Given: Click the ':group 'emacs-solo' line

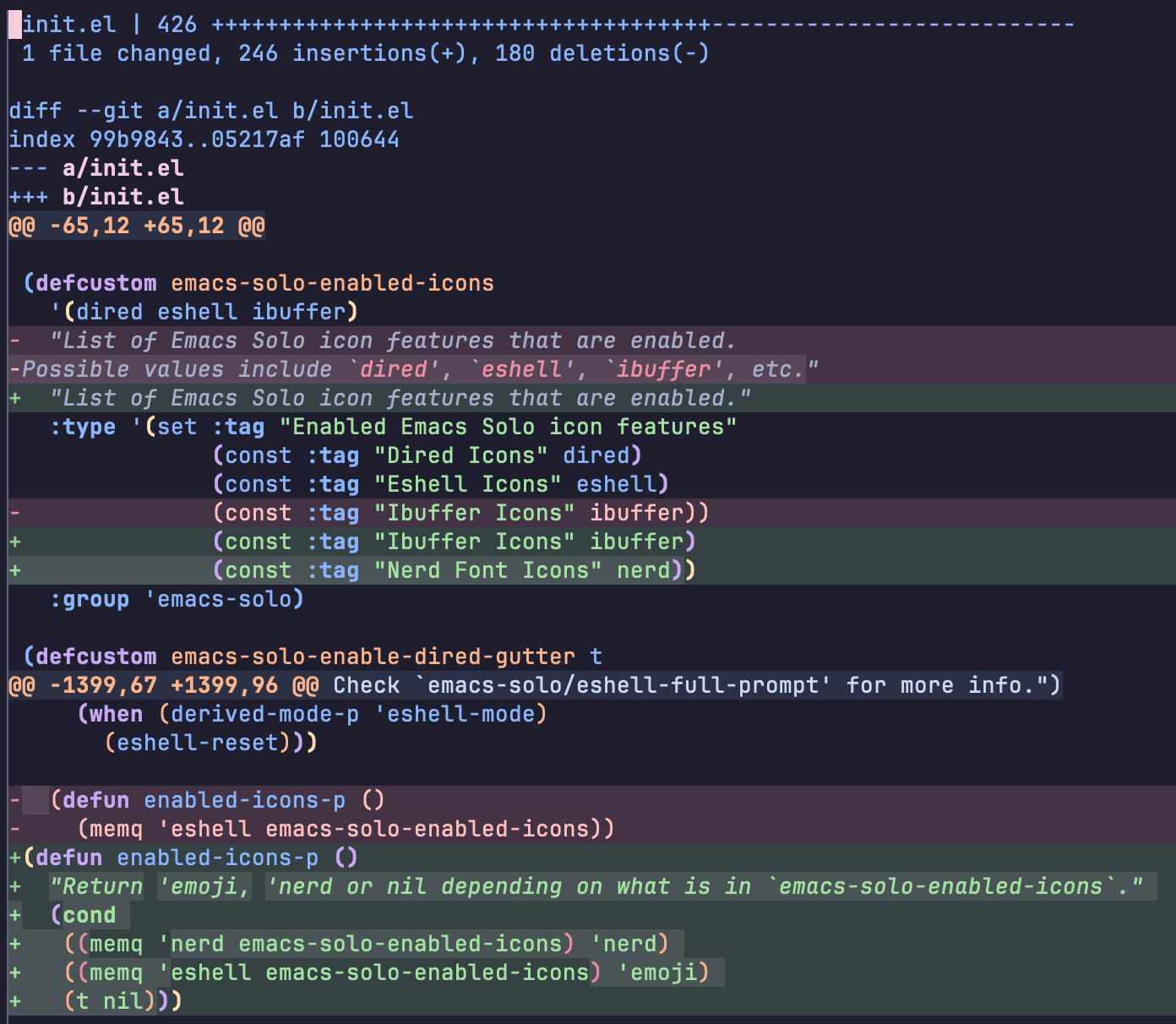Looking at the screenshot, I should point(177,599).
